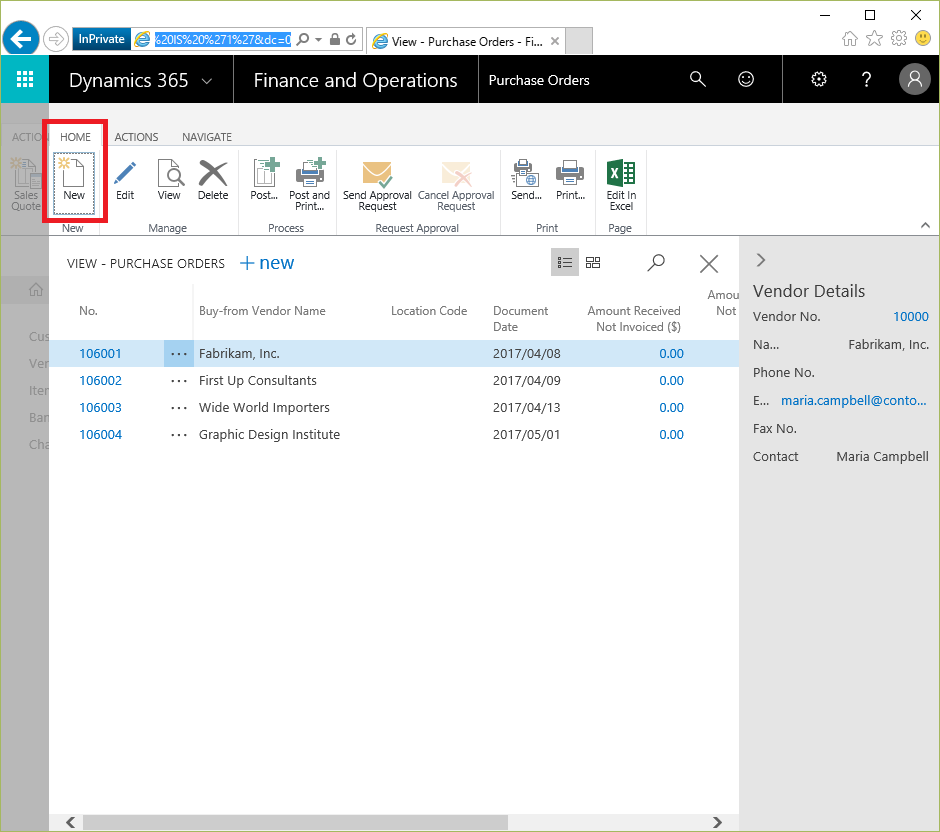Switch to the NAVIGATE ribbon tab

[x=207, y=137]
